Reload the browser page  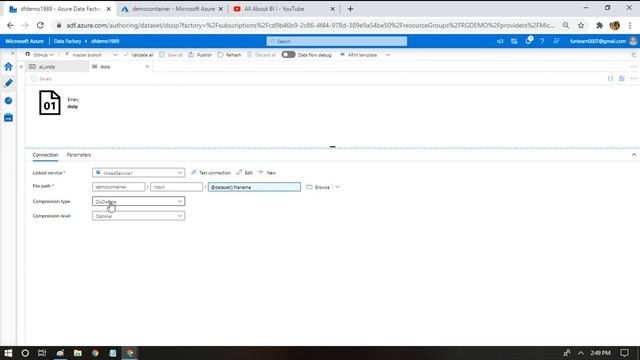pyautogui.click(x=40, y=25)
